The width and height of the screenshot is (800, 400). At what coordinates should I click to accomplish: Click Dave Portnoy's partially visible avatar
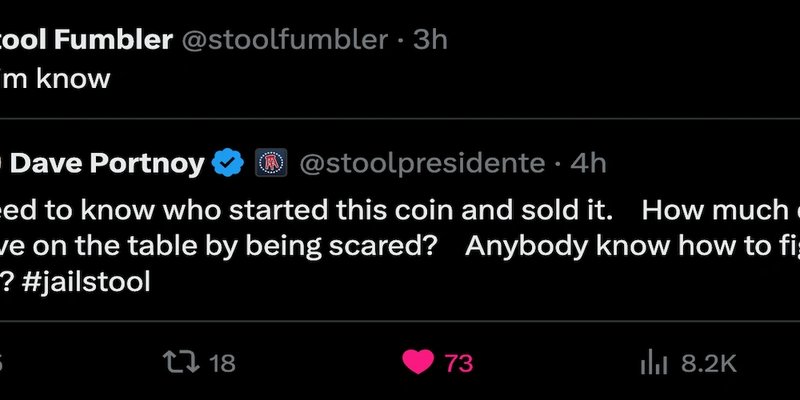(x=2, y=163)
